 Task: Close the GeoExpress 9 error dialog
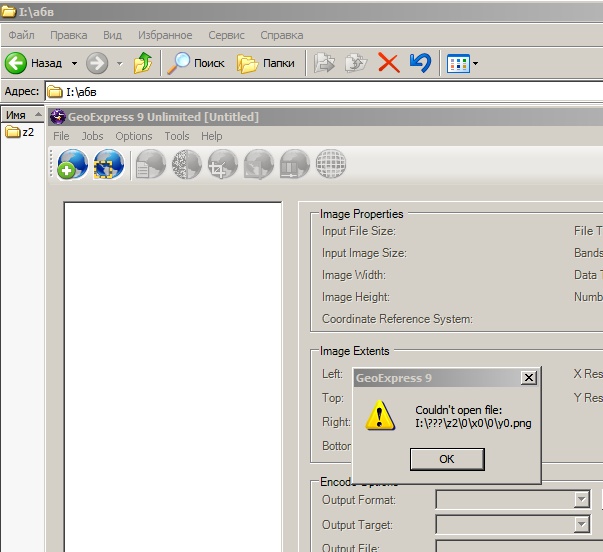click(528, 378)
